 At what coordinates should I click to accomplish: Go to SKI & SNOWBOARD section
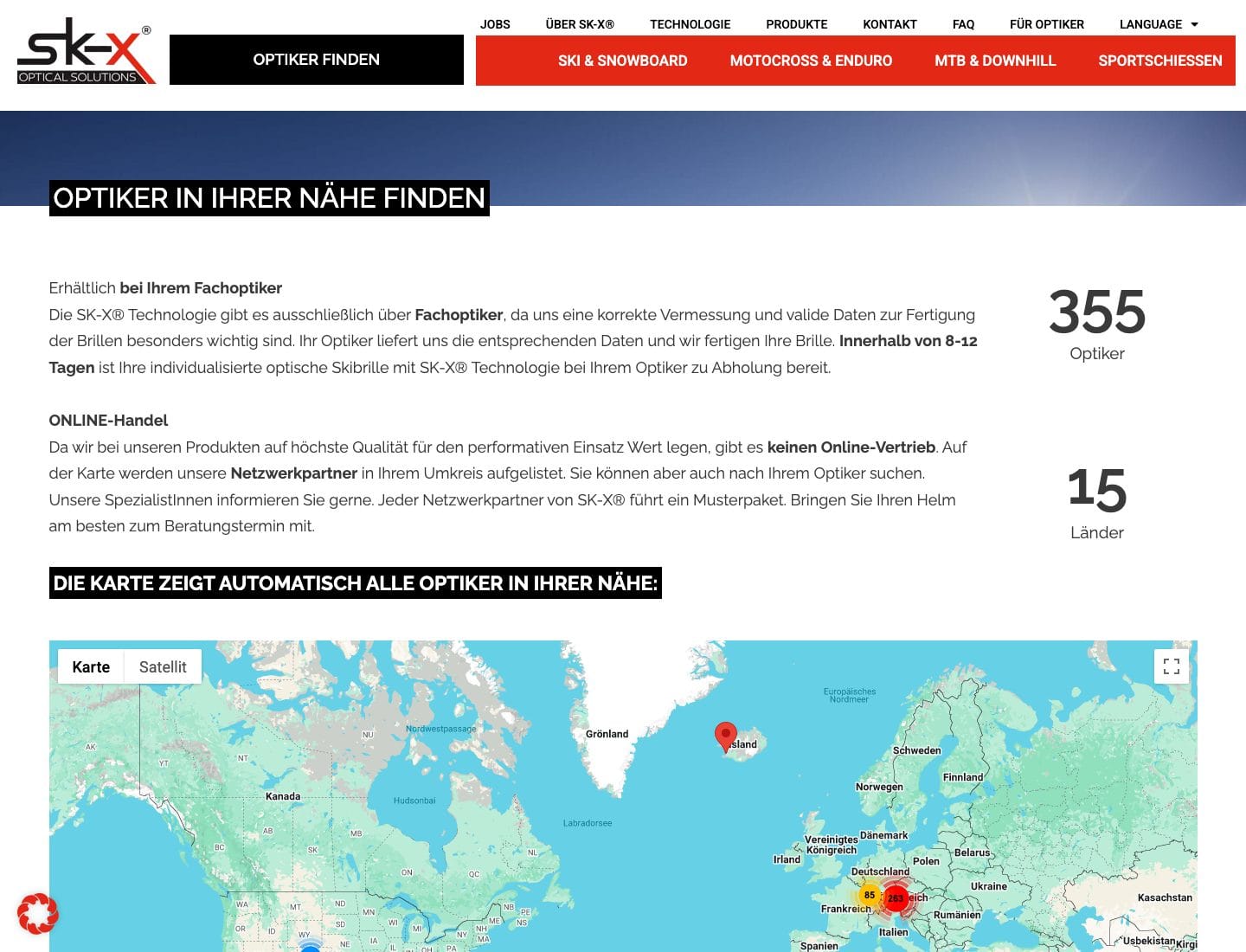coord(623,61)
